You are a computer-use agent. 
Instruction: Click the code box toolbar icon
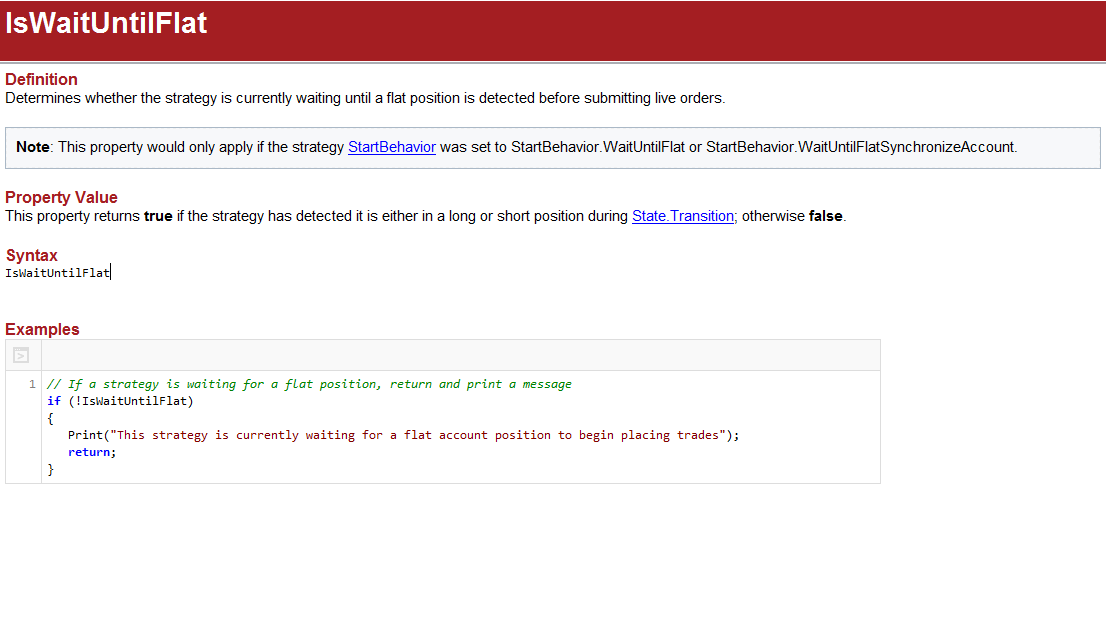click(x=21, y=355)
